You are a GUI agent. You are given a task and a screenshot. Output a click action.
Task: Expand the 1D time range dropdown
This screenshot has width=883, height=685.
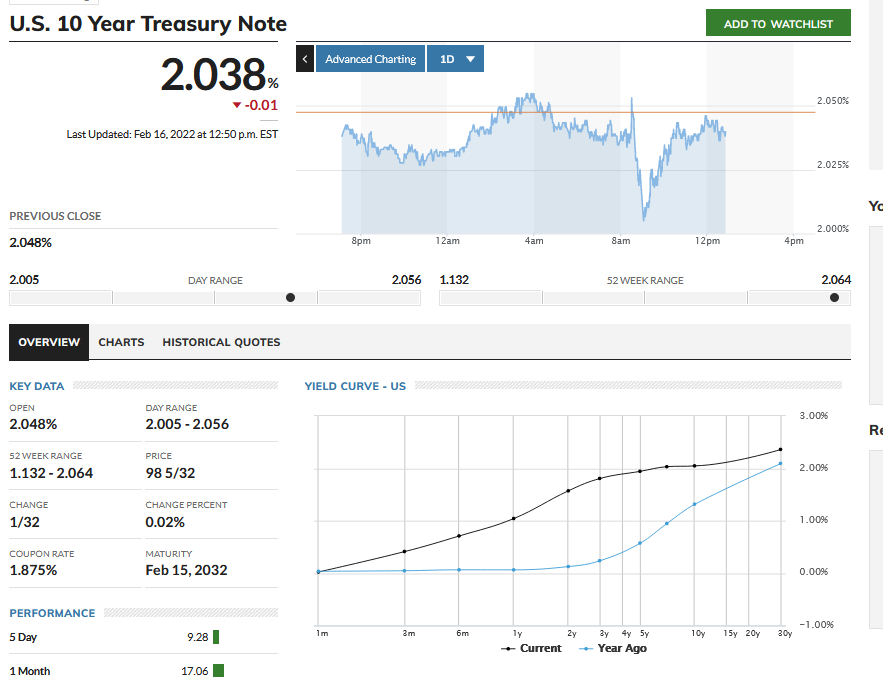455,59
